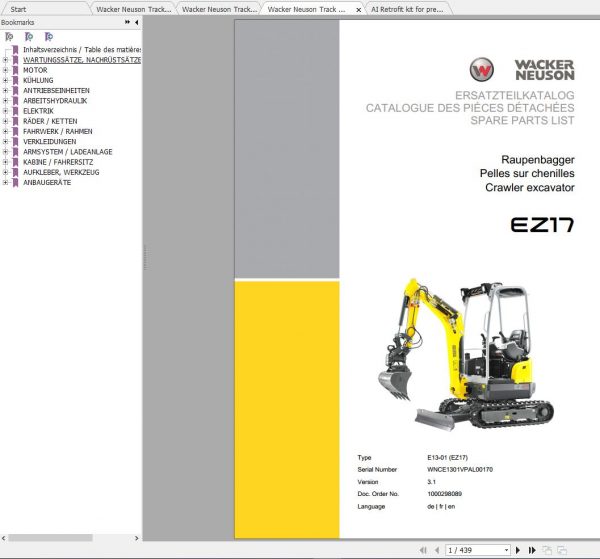Expand the WARTUNGSSÄTZE bookmark node
This screenshot has height=559, width=600.
tap(5, 60)
